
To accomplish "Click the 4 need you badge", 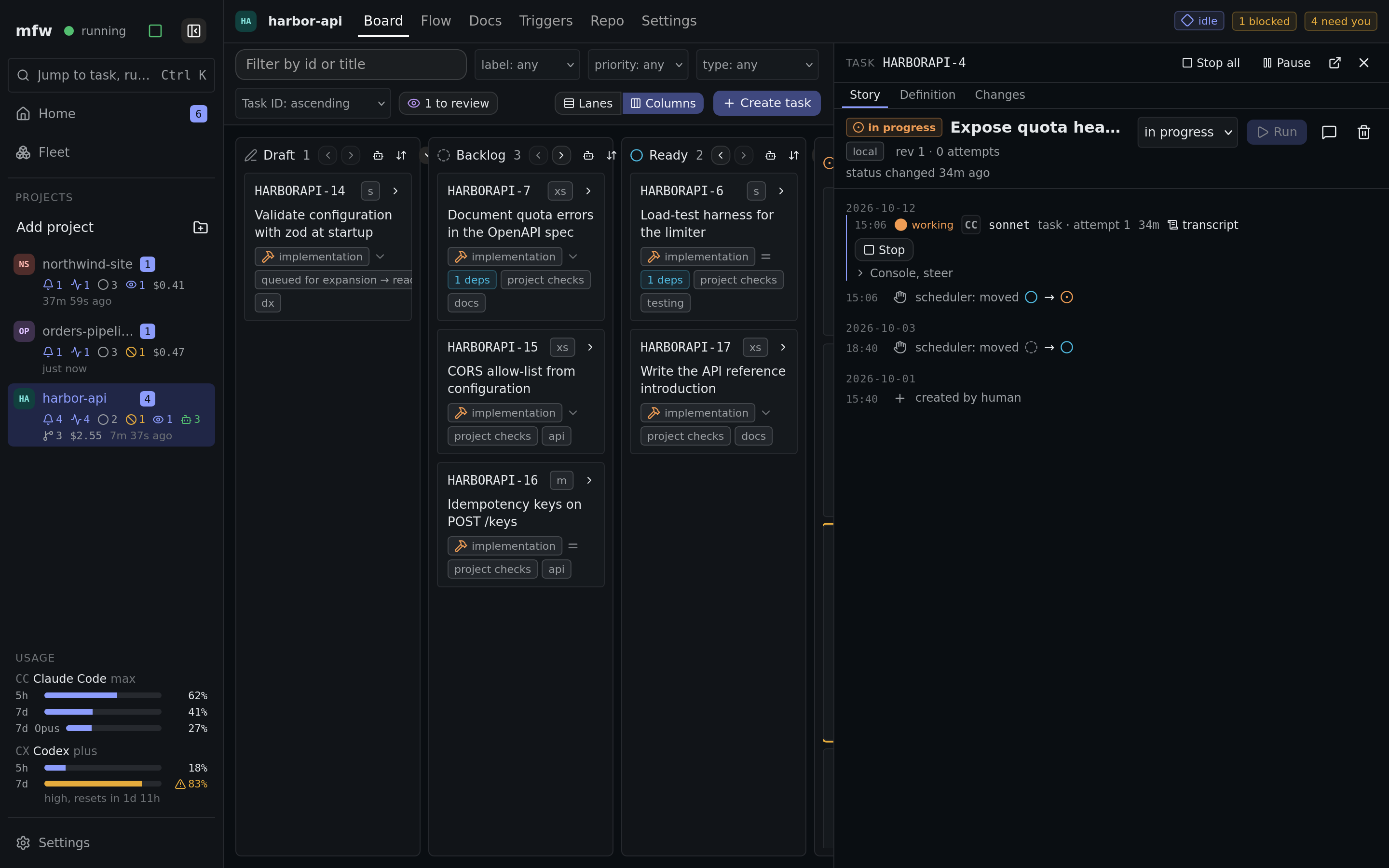I will click(1340, 21).
